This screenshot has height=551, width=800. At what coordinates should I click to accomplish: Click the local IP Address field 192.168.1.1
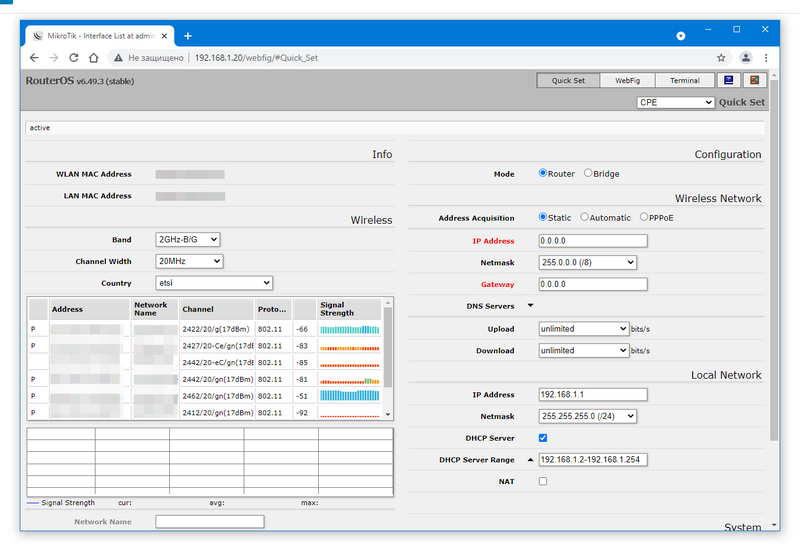point(593,394)
